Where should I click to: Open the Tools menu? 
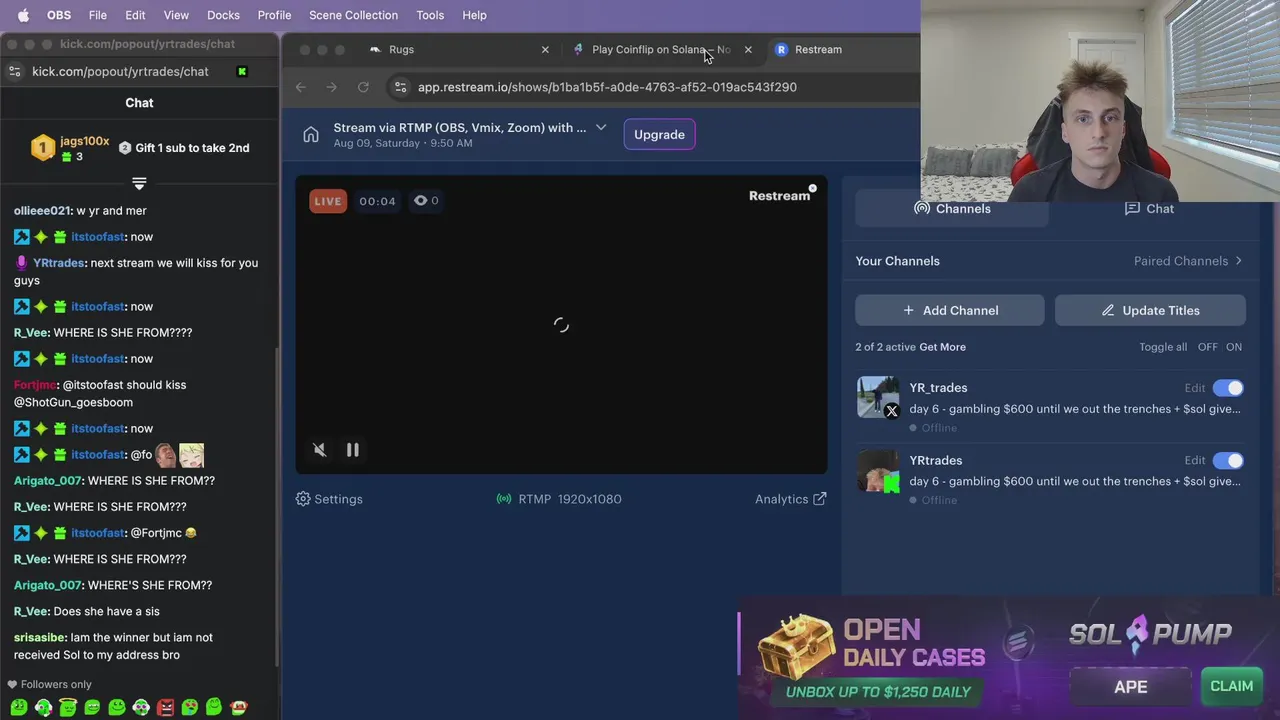(430, 15)
